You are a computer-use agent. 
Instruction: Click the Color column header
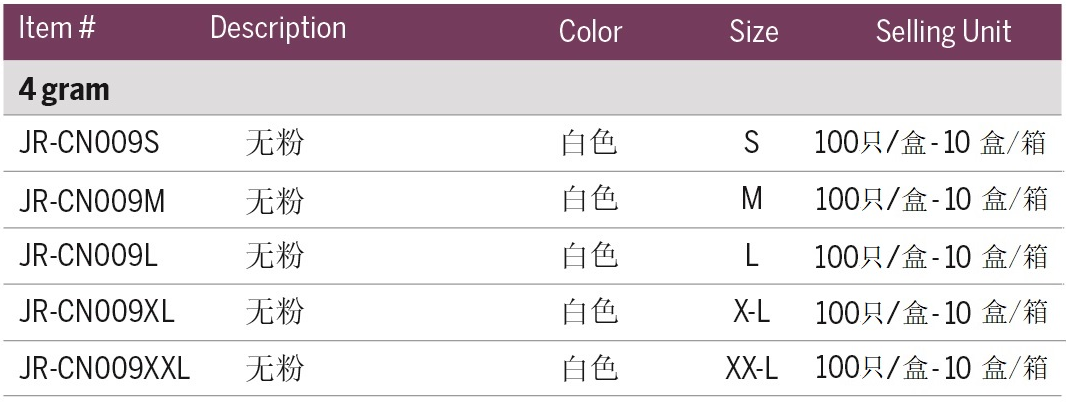coord(590,31)
